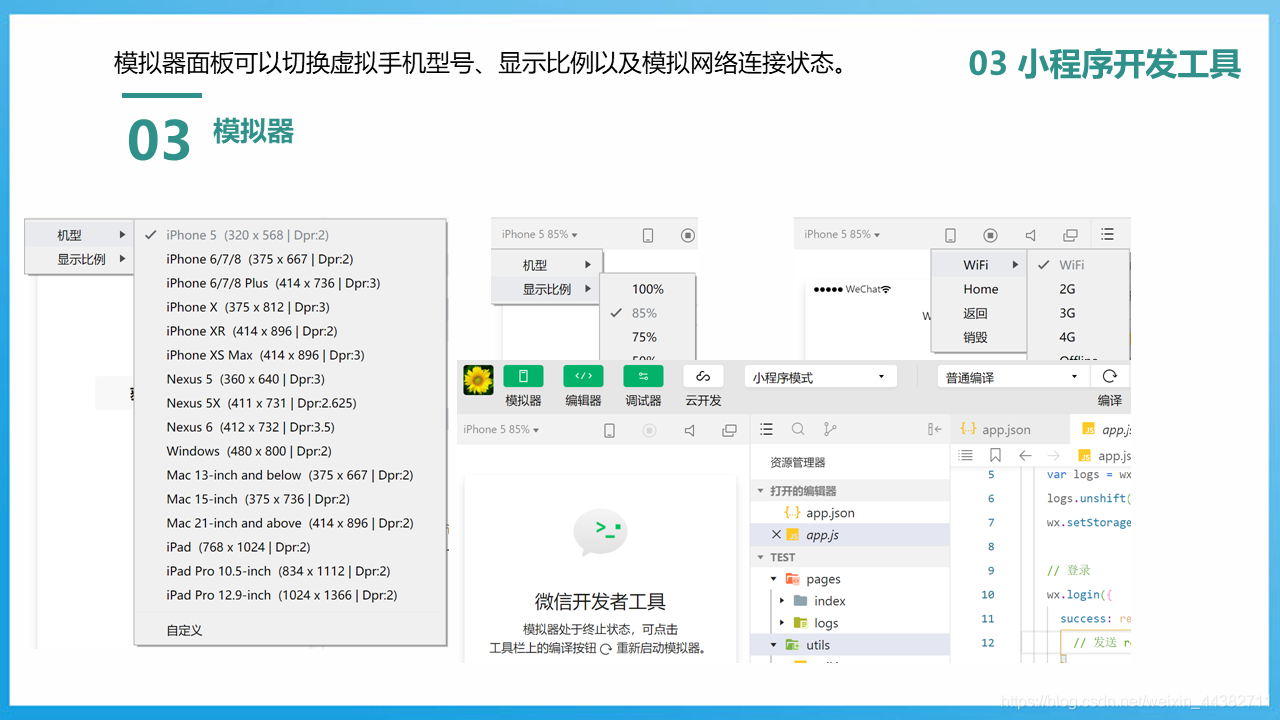Click bookmark icon below editor tabs
Image resolution: width=1280 pixels, height=720 pixels.
[x=995, y=455]
